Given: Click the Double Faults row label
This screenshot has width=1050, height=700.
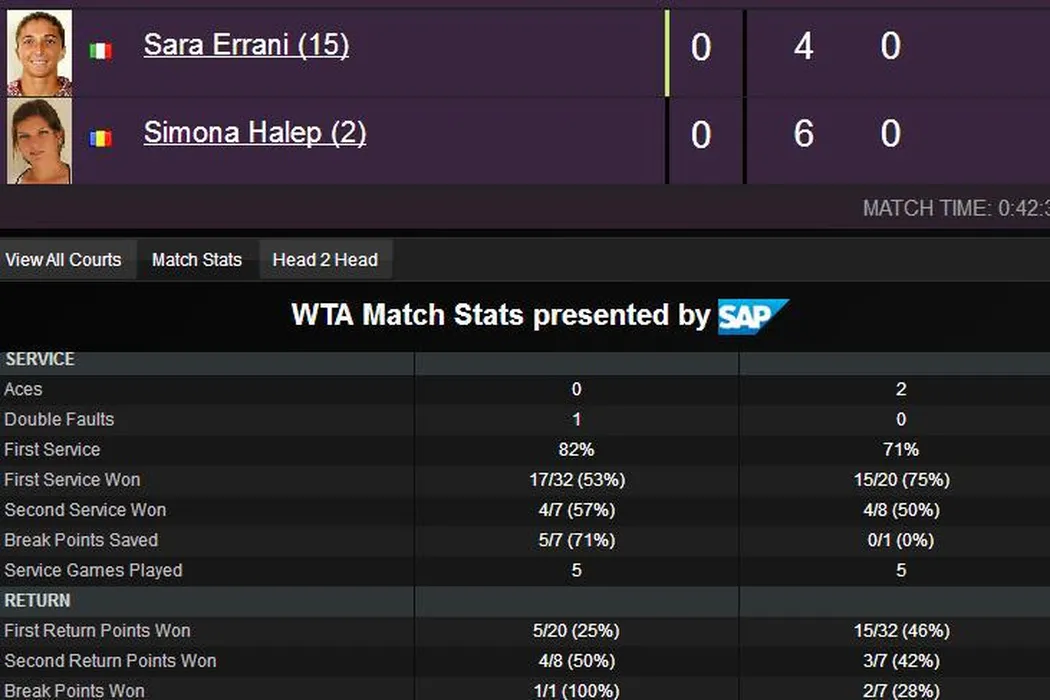Looking at the screenshot, I should point(59,419).
